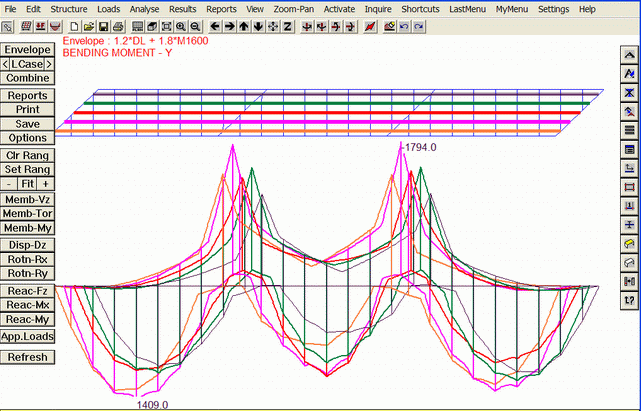Click the red compass needle icon
This screenshot has width=641, height=411.
click(x=370, y=27)
